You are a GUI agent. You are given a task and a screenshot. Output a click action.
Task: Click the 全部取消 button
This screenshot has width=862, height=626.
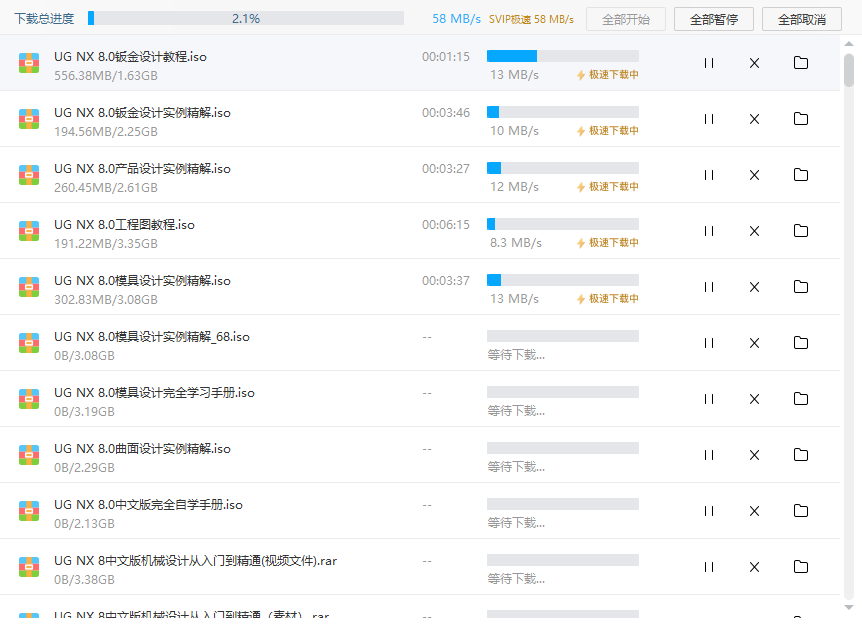pyautogui.click(x=802, y=19)
